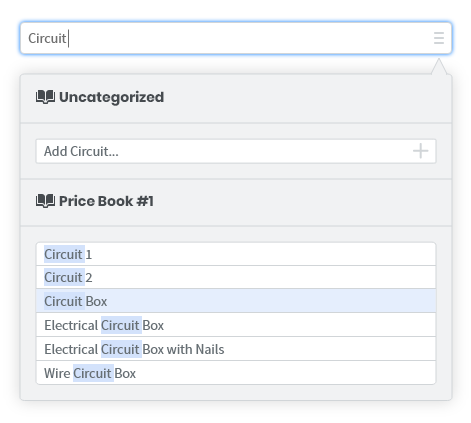
Task: Click the plus icon beside Add Circuit
Action: [420, 151]
